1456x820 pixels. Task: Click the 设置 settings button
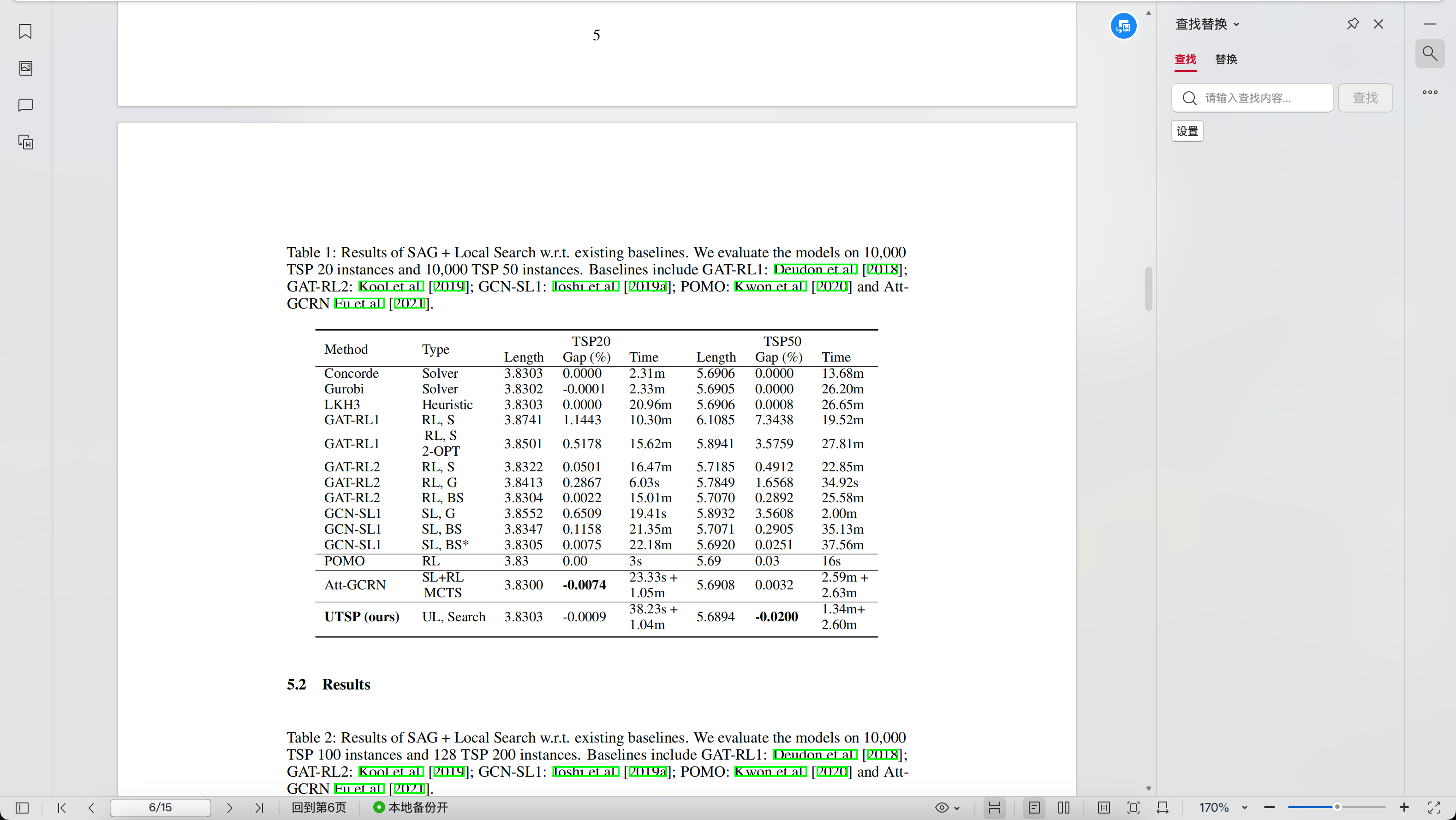point(1187,131)
